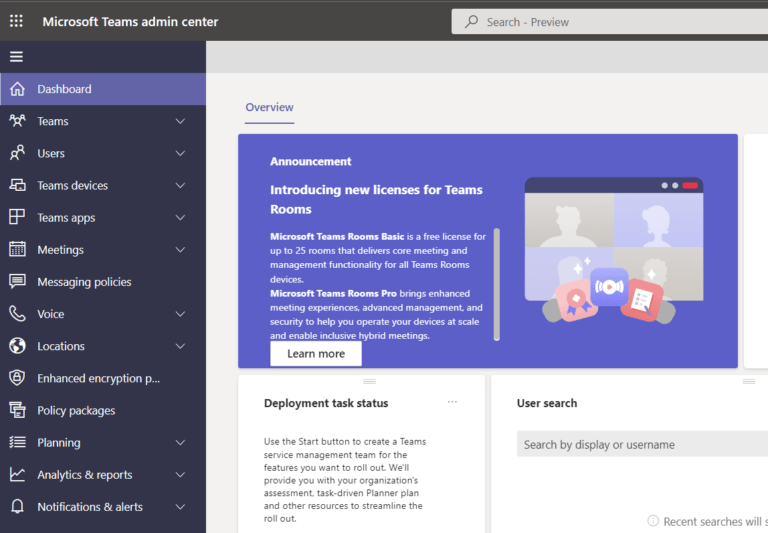
Task: Click the Messaging policies chat icon
Action: 17,282
